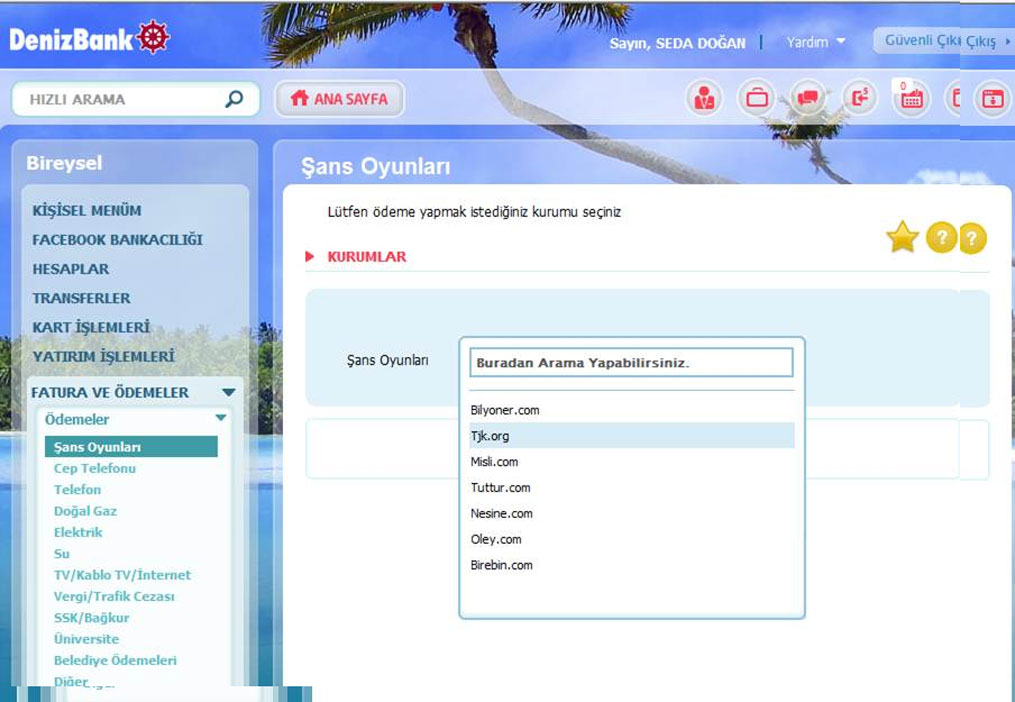Toggle the KURUMLAR section triangle
Image resolution: width=1015 pixels, height=702 pixels.
tap(309, 256)
